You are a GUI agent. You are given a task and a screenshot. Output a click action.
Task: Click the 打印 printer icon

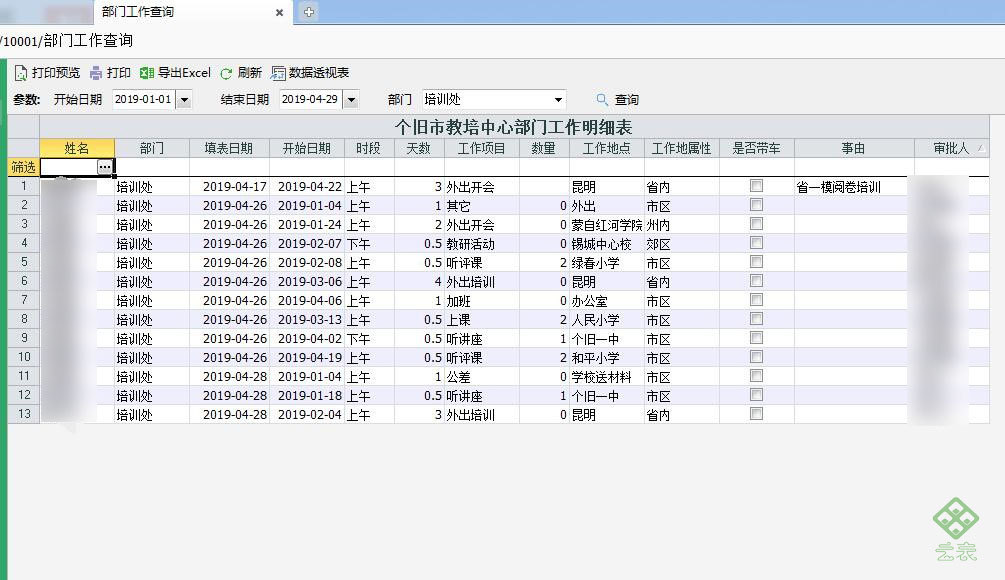(x=96, y=73)
